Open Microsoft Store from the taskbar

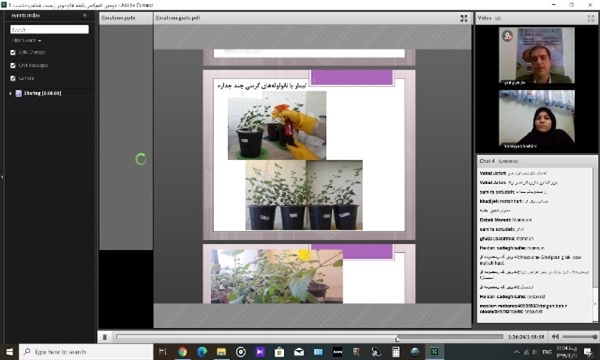coord(279,352)
